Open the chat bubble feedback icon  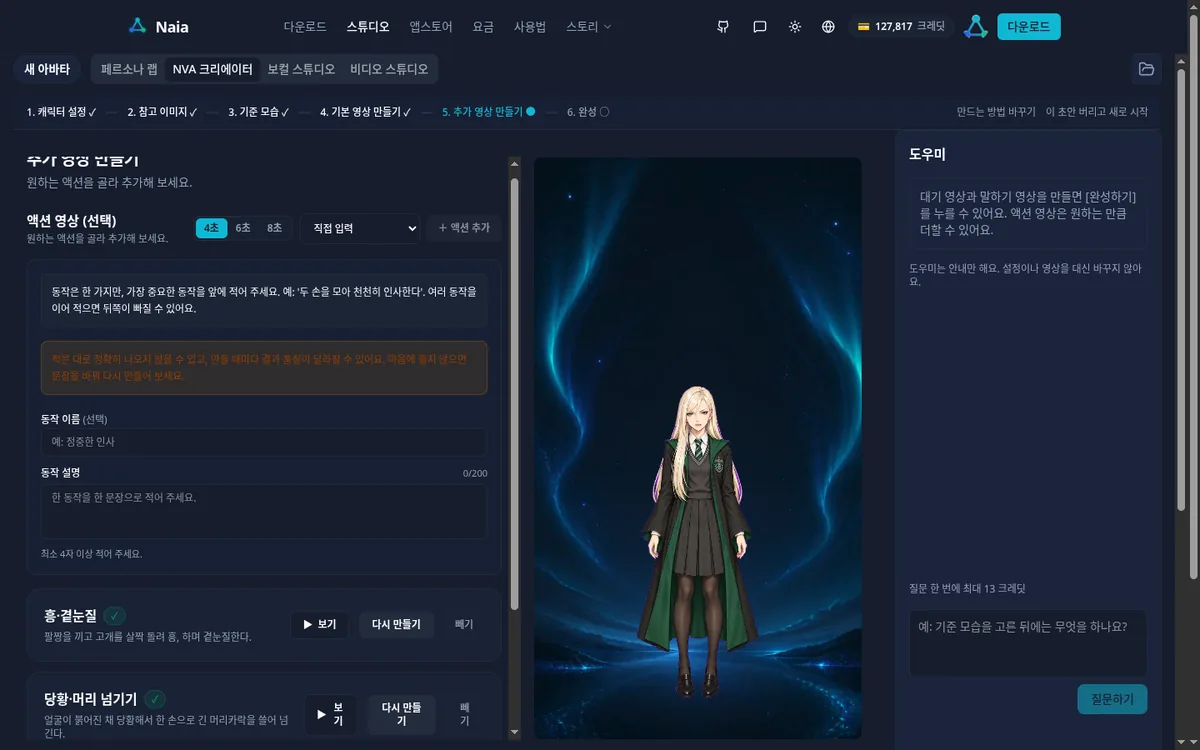click(760, 27)
